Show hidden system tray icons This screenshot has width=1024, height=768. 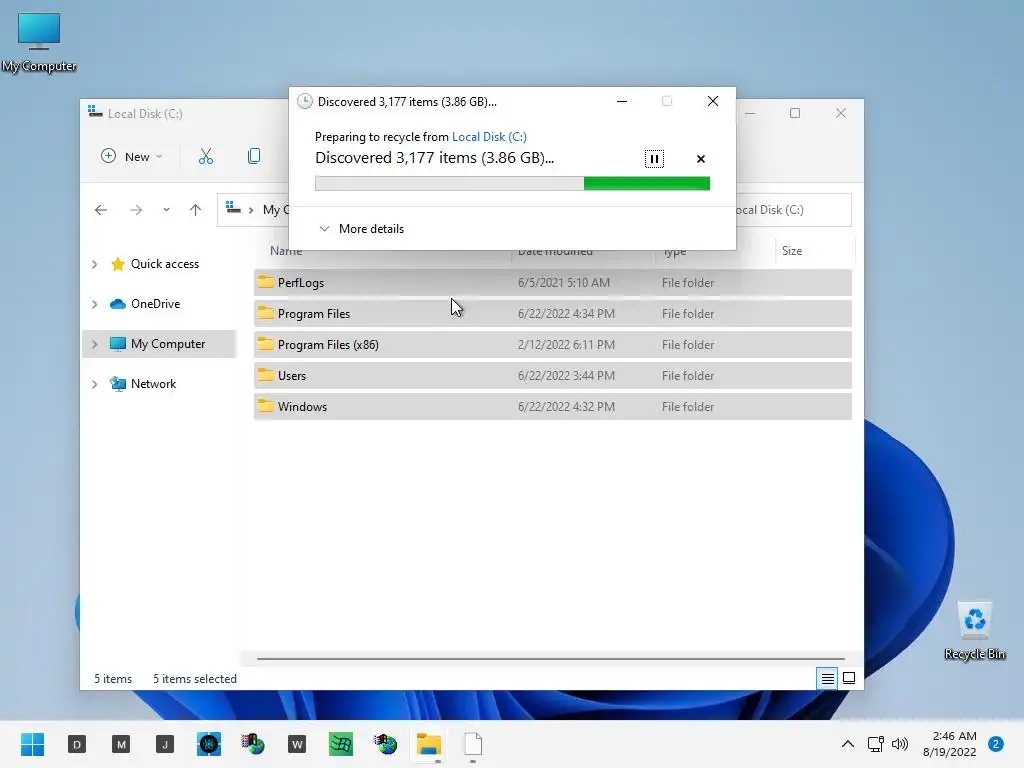click(x=848, y=744)
